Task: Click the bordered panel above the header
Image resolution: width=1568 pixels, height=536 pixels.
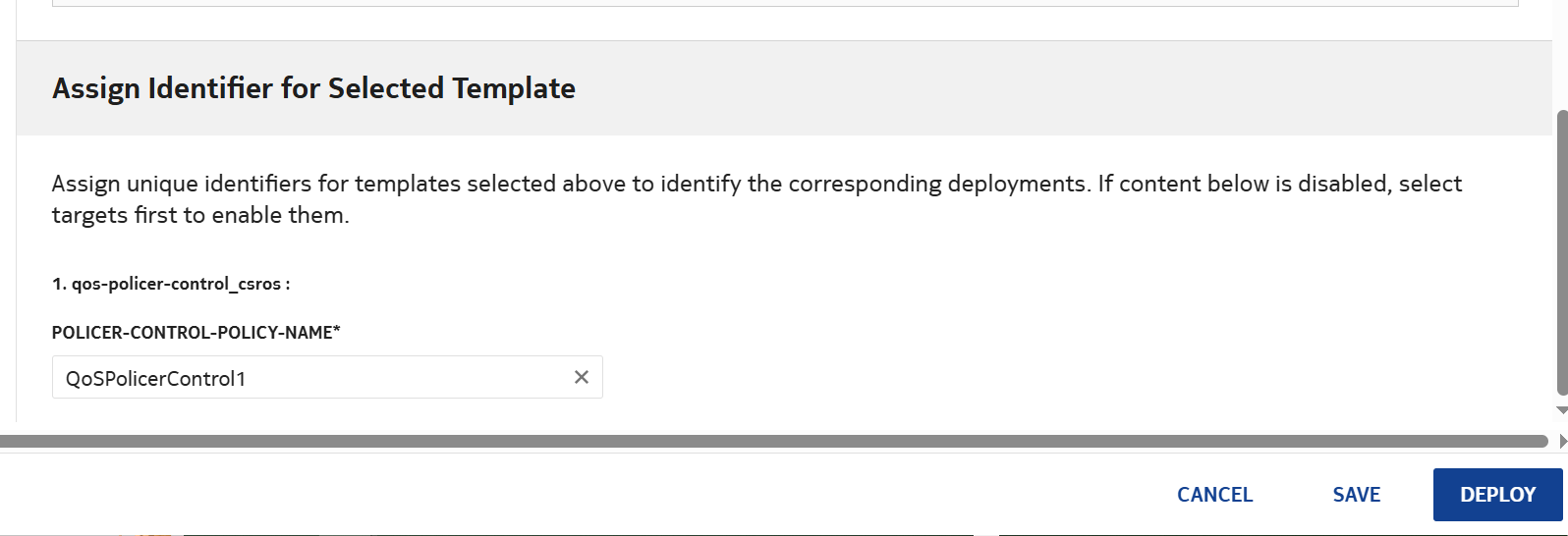Action: click(784, 3)
